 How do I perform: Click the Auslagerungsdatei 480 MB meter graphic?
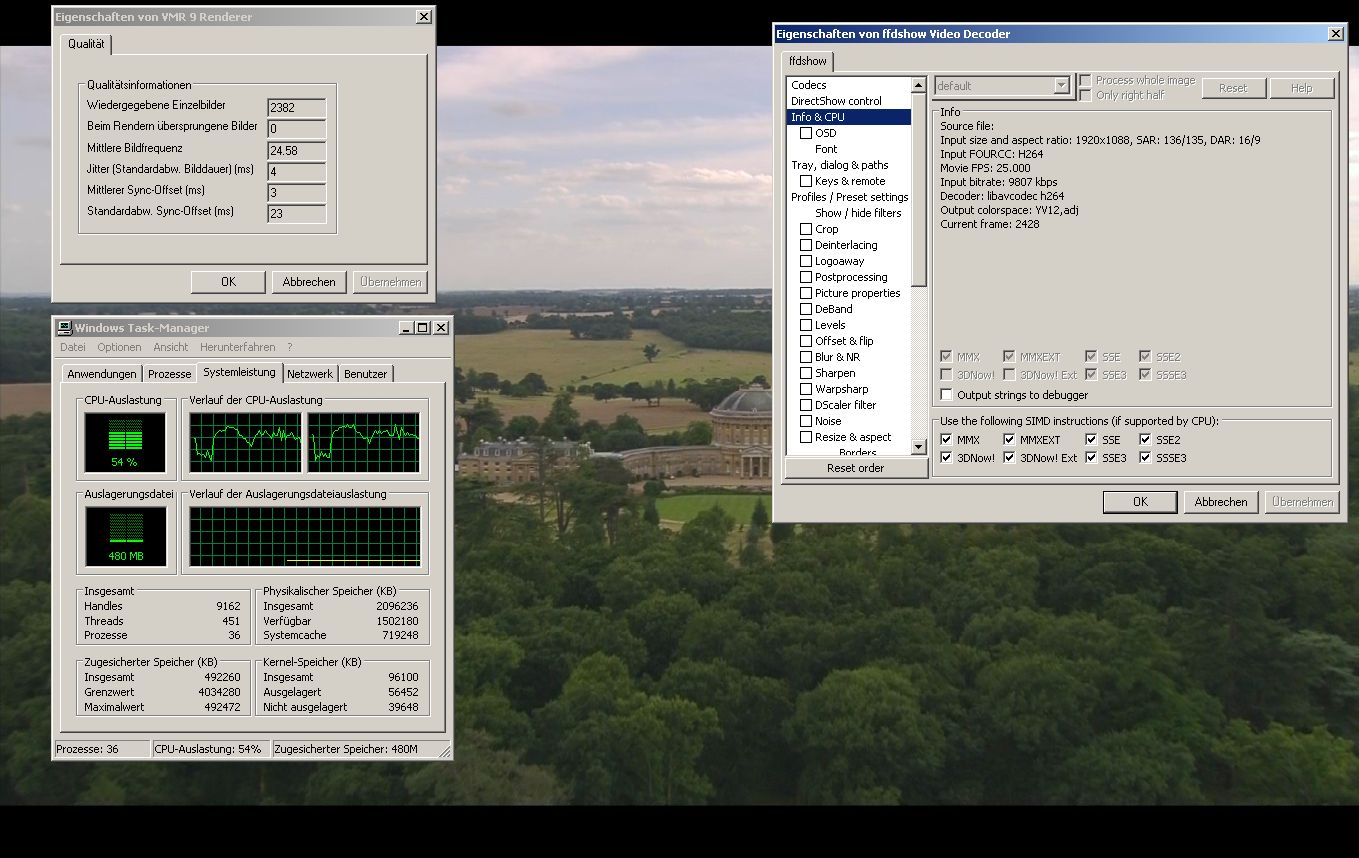click(125, 536)
